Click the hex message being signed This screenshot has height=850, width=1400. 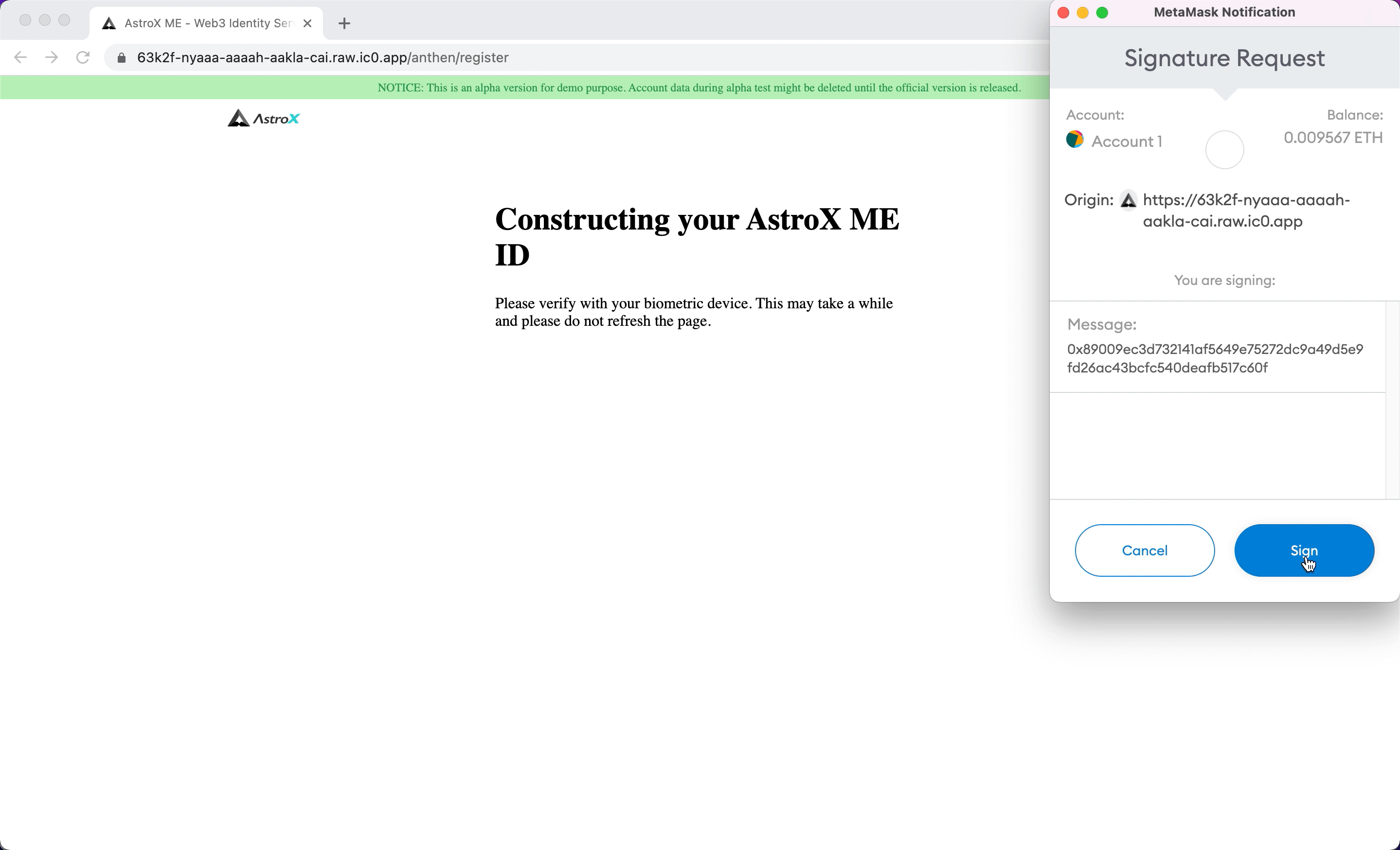[x=1215, y=358]
